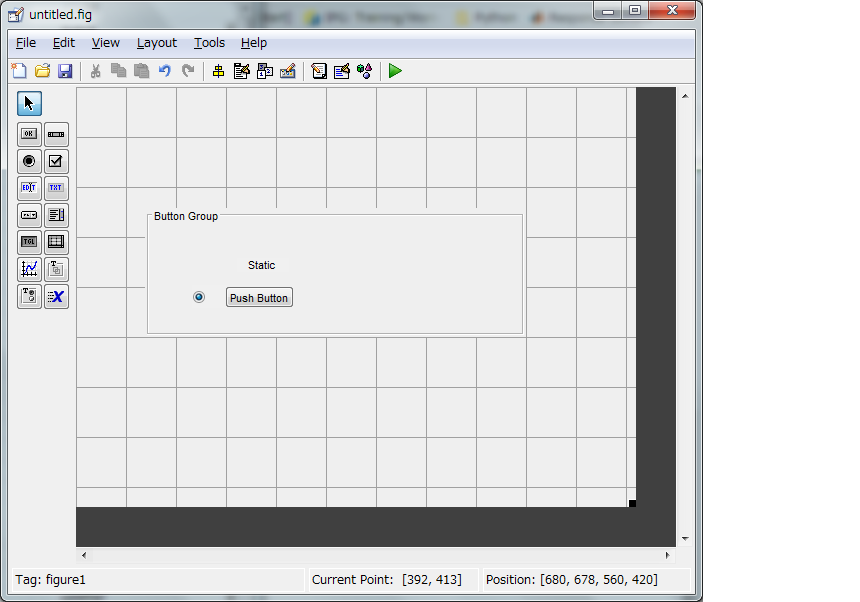Open the Menu Editor
Image resolution: width=860 pixels, height=602 pixels.
(x=241, y=71)
